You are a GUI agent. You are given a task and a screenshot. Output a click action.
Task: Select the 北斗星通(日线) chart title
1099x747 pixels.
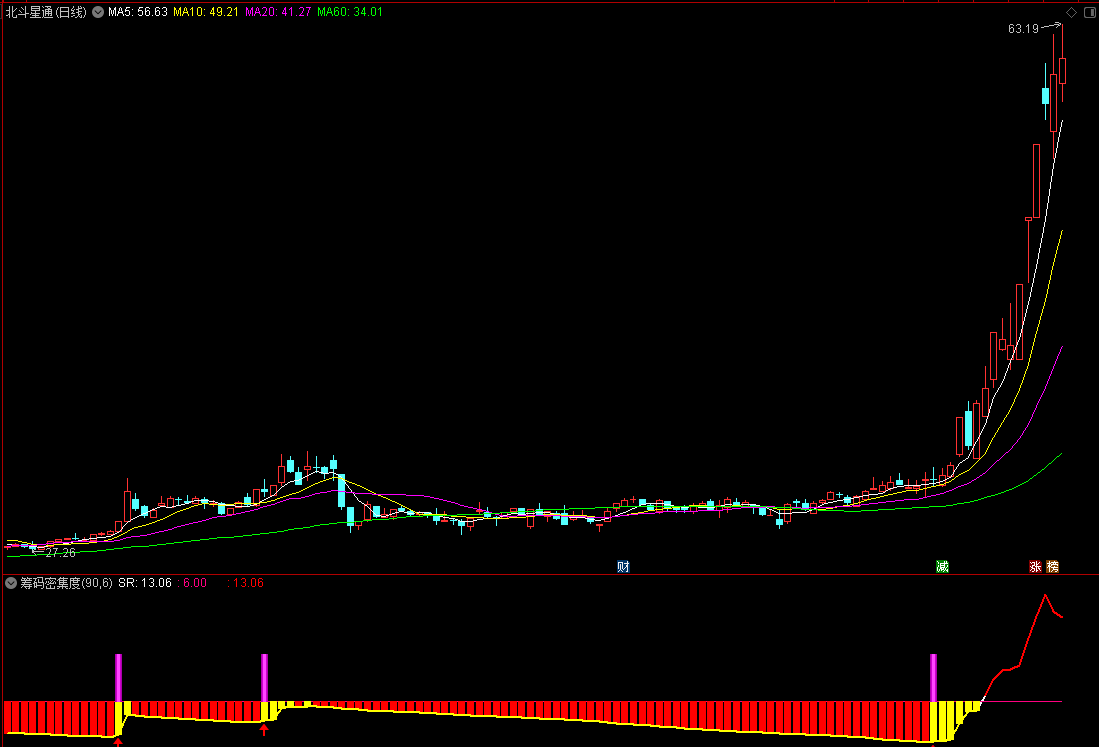[x=46, y=12]
